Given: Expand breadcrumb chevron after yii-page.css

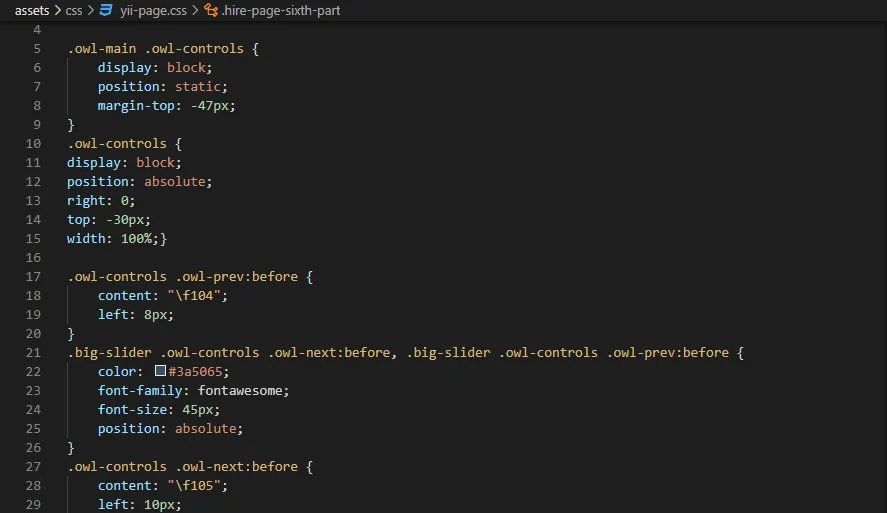Looking at the screenshot, I should (x=195, y=10).
